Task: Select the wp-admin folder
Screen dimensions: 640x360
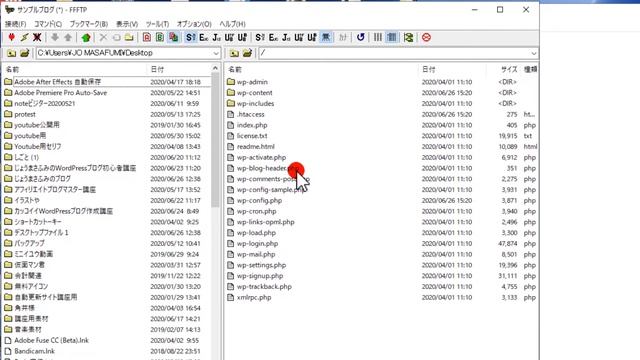Action: [252, 82]
